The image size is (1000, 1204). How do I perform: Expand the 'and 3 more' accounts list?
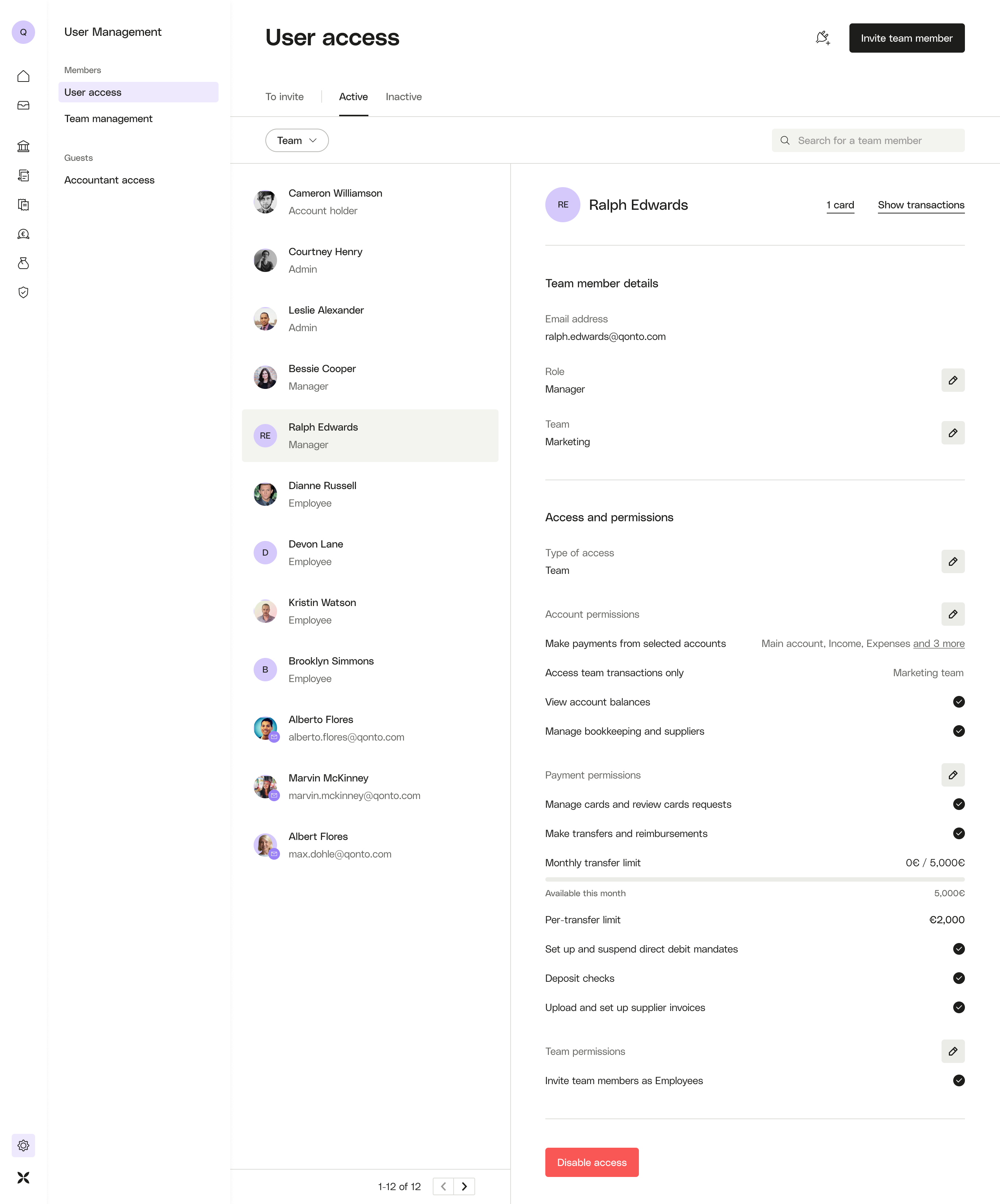tap(938, 643)
